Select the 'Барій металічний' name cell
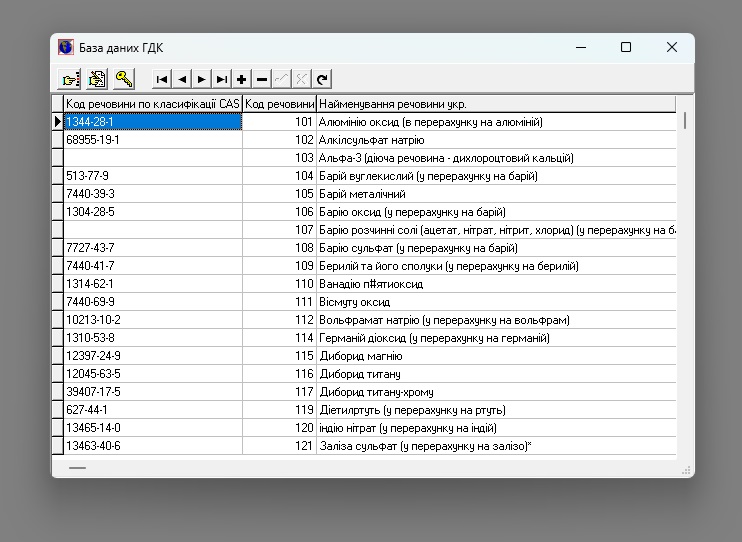The image size is (742, 542). tap(495, 194)
